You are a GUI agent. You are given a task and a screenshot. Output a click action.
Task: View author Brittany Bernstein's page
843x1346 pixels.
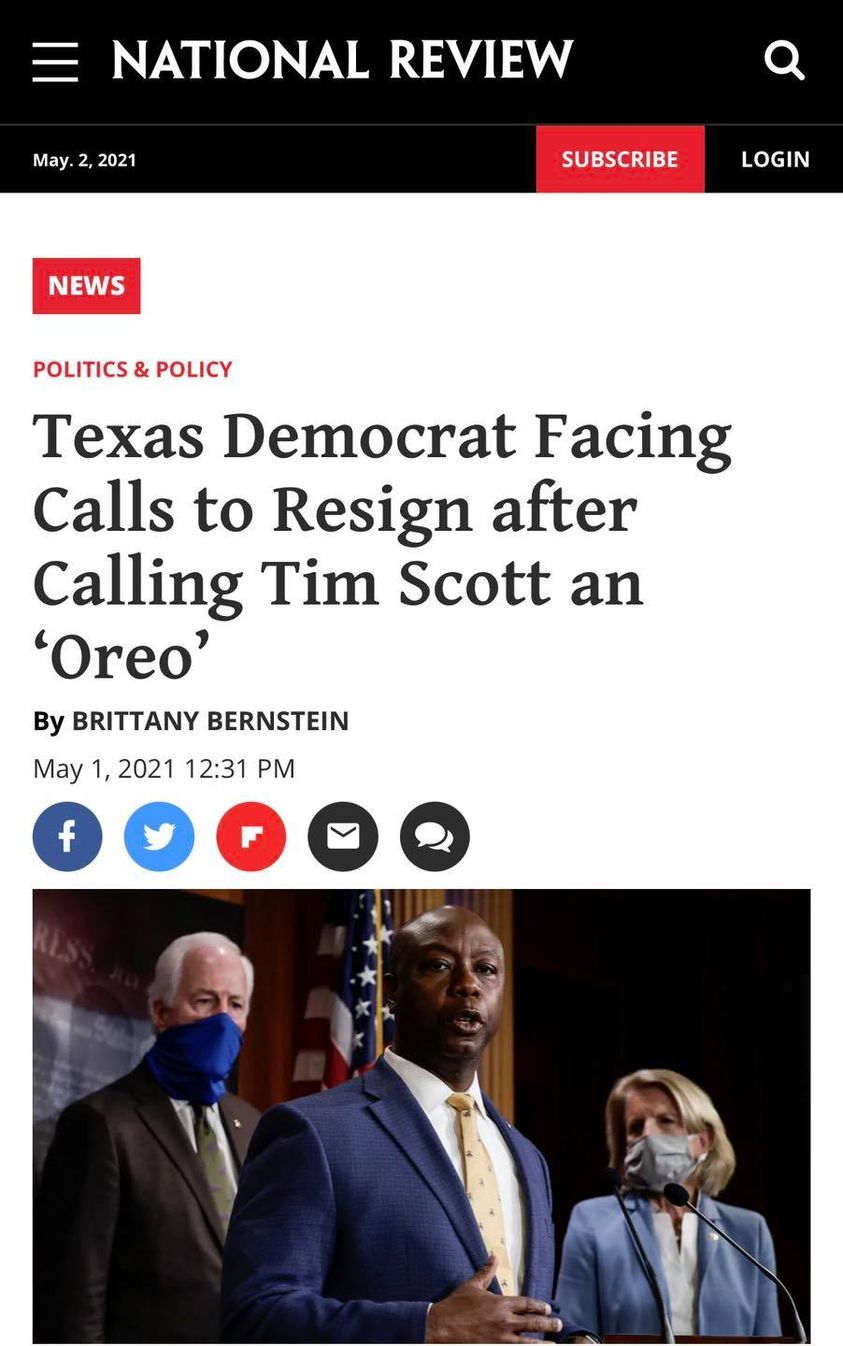tap(210, 721)
